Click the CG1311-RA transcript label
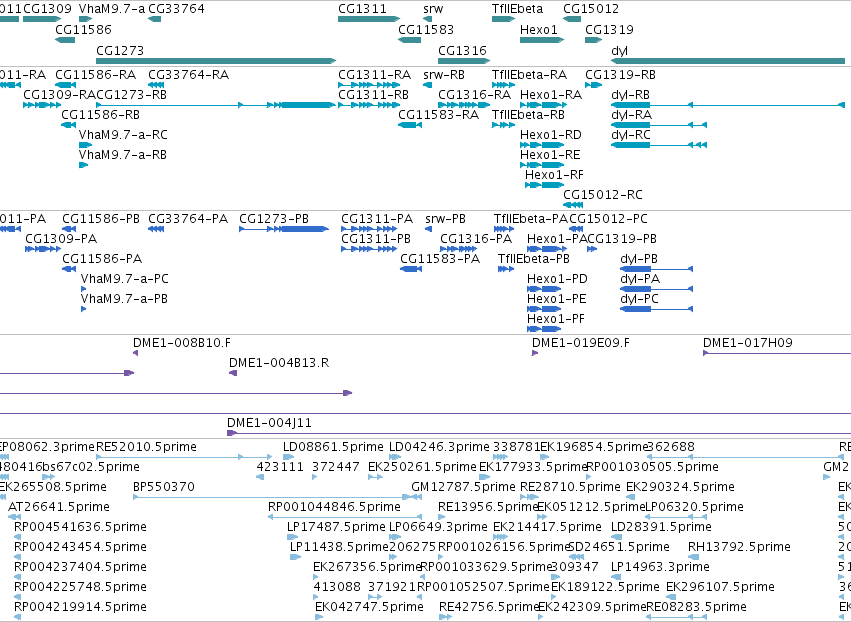This screenshot has height=622, width=851. (x=374, y=75)
